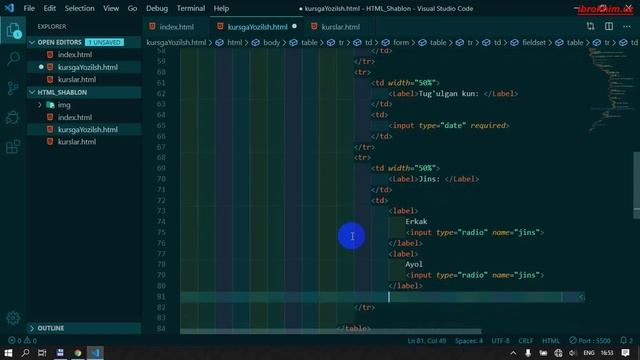This screenshot has height=360, width=640.
Task: Click the Ln 81, Col 49 status
Action: tap(427, 340)
